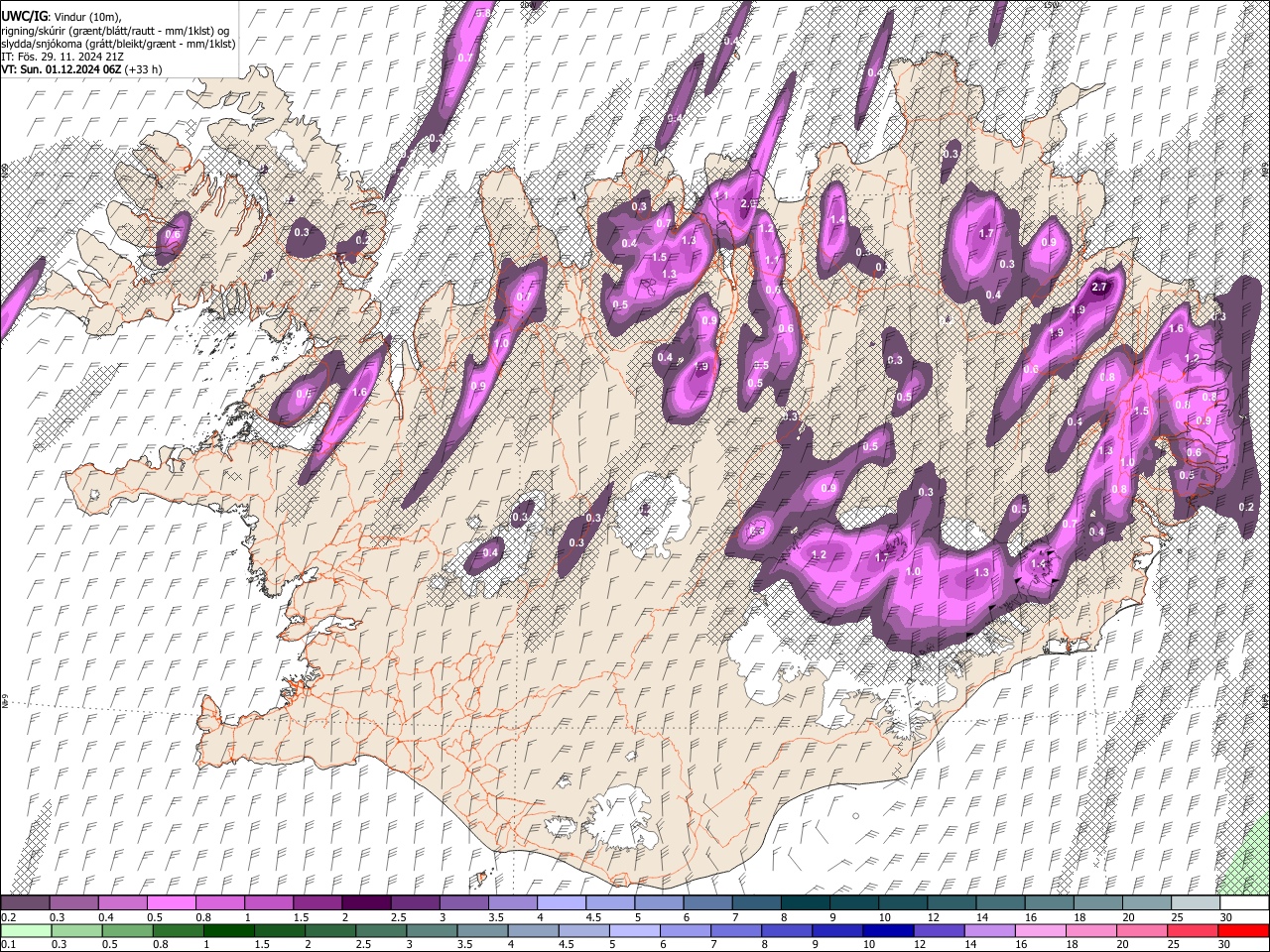Click lower blue swatch labeled 6
Image resolution: width=1270 pixels, height=952 pixels.
click(685, 930)
